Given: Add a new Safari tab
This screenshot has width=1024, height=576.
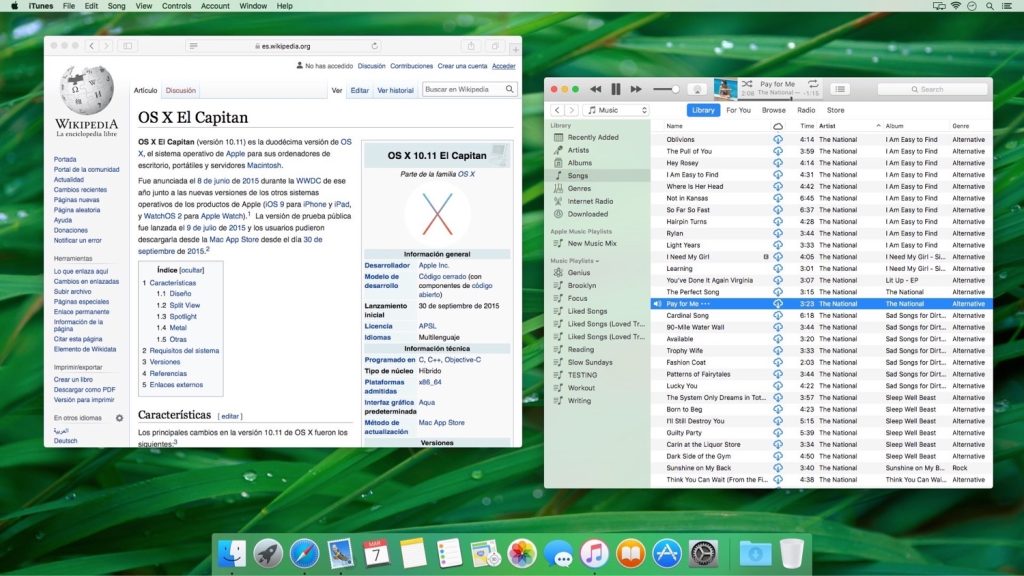Looking at the screenshot, I should click(x=515, y=49).
